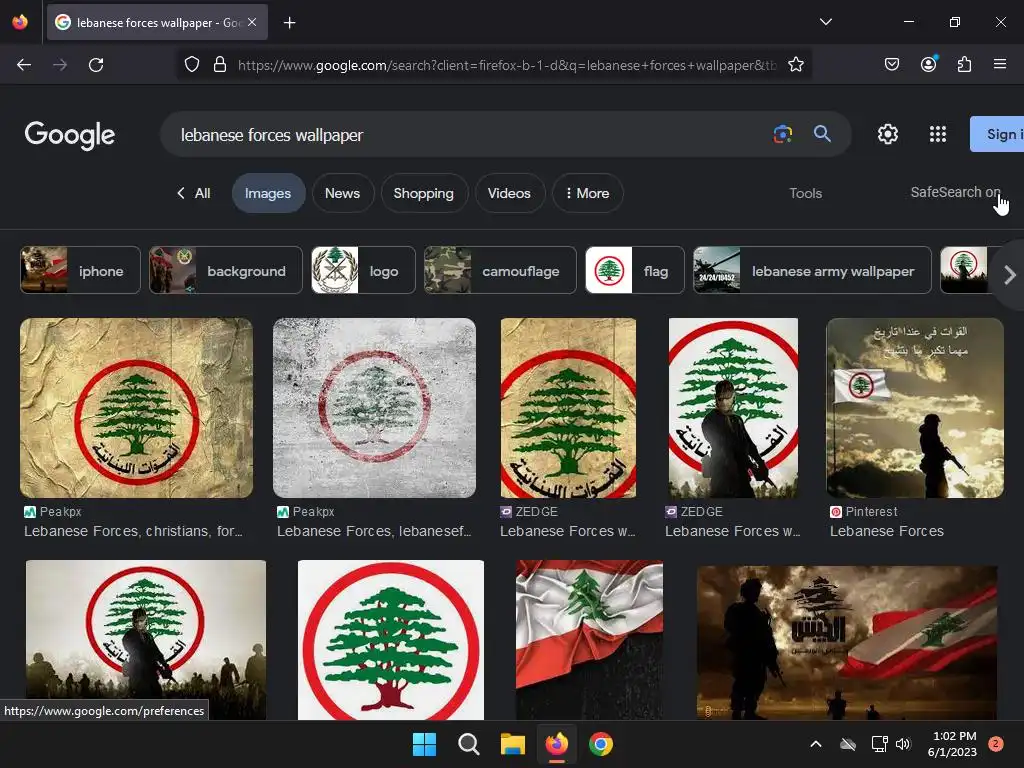Click the Sign in button
This screenshot has width=1024, height=768.
(x=997, y=134)
